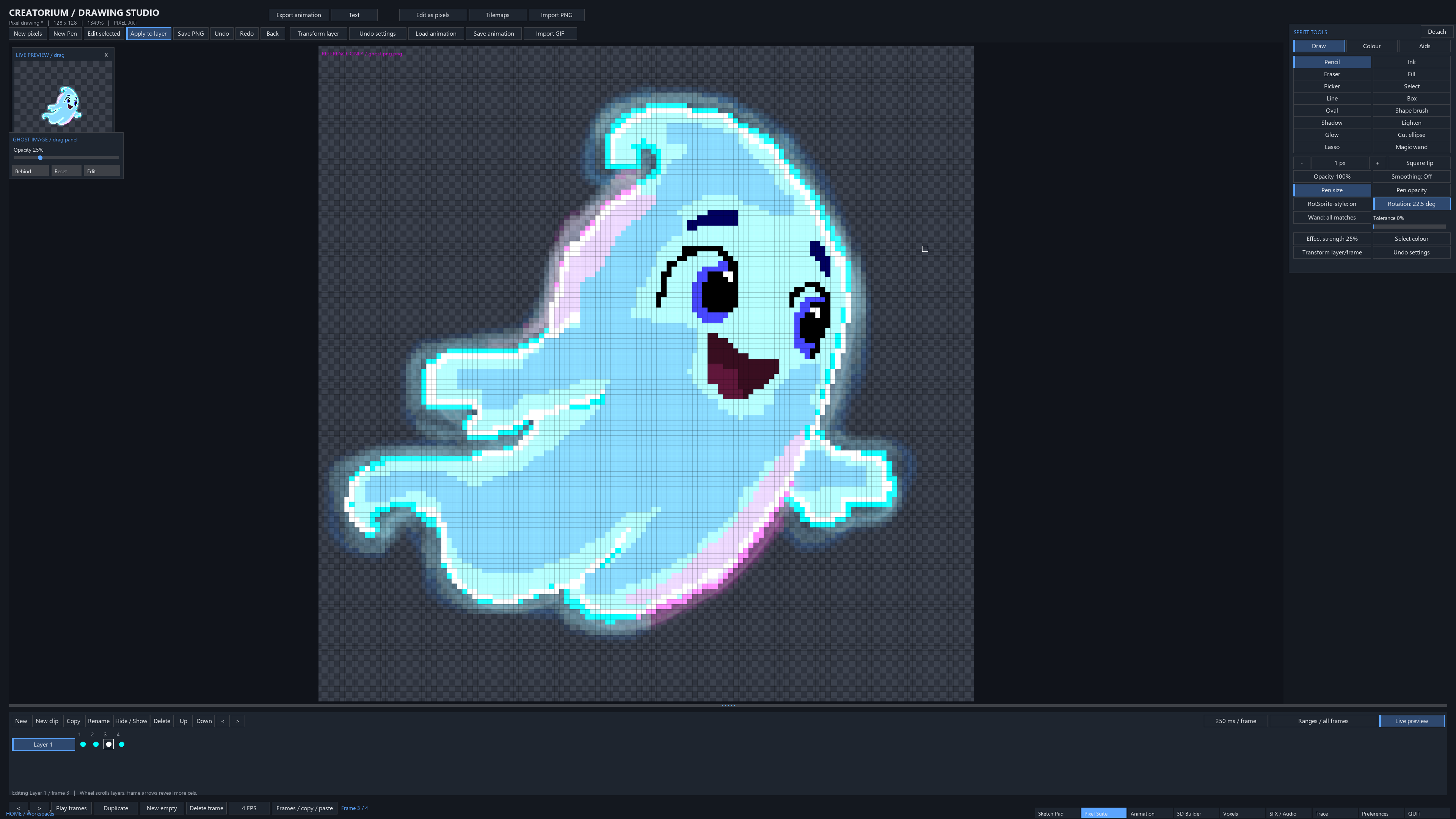Pick the Shape brush tool

[x=1411, y=111]
